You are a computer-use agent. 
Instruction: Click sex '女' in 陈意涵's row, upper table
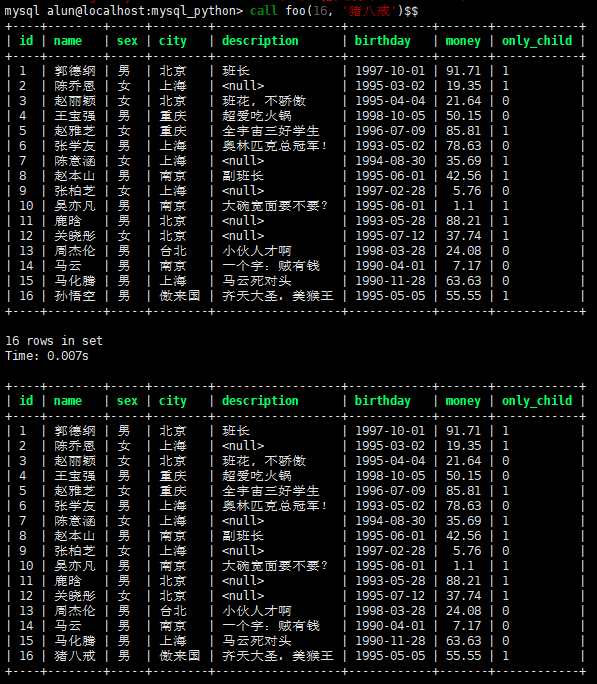point(124,161)
